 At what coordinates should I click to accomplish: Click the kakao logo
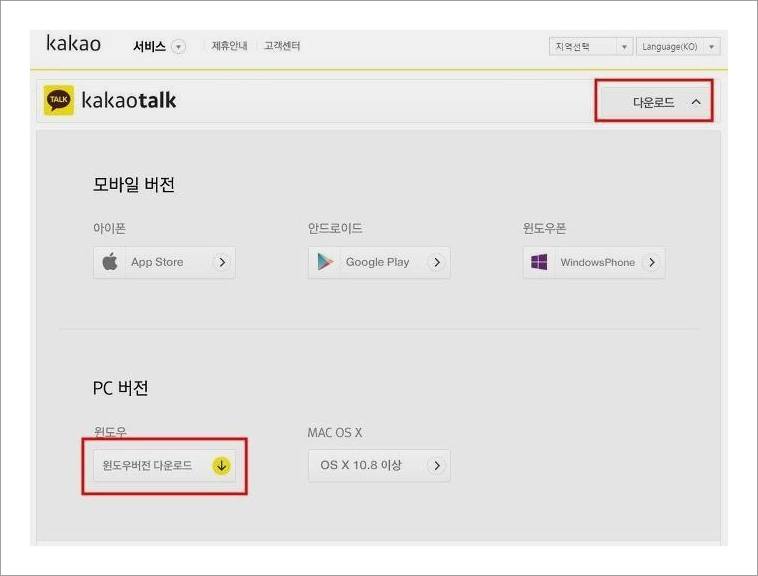point(73,43)
